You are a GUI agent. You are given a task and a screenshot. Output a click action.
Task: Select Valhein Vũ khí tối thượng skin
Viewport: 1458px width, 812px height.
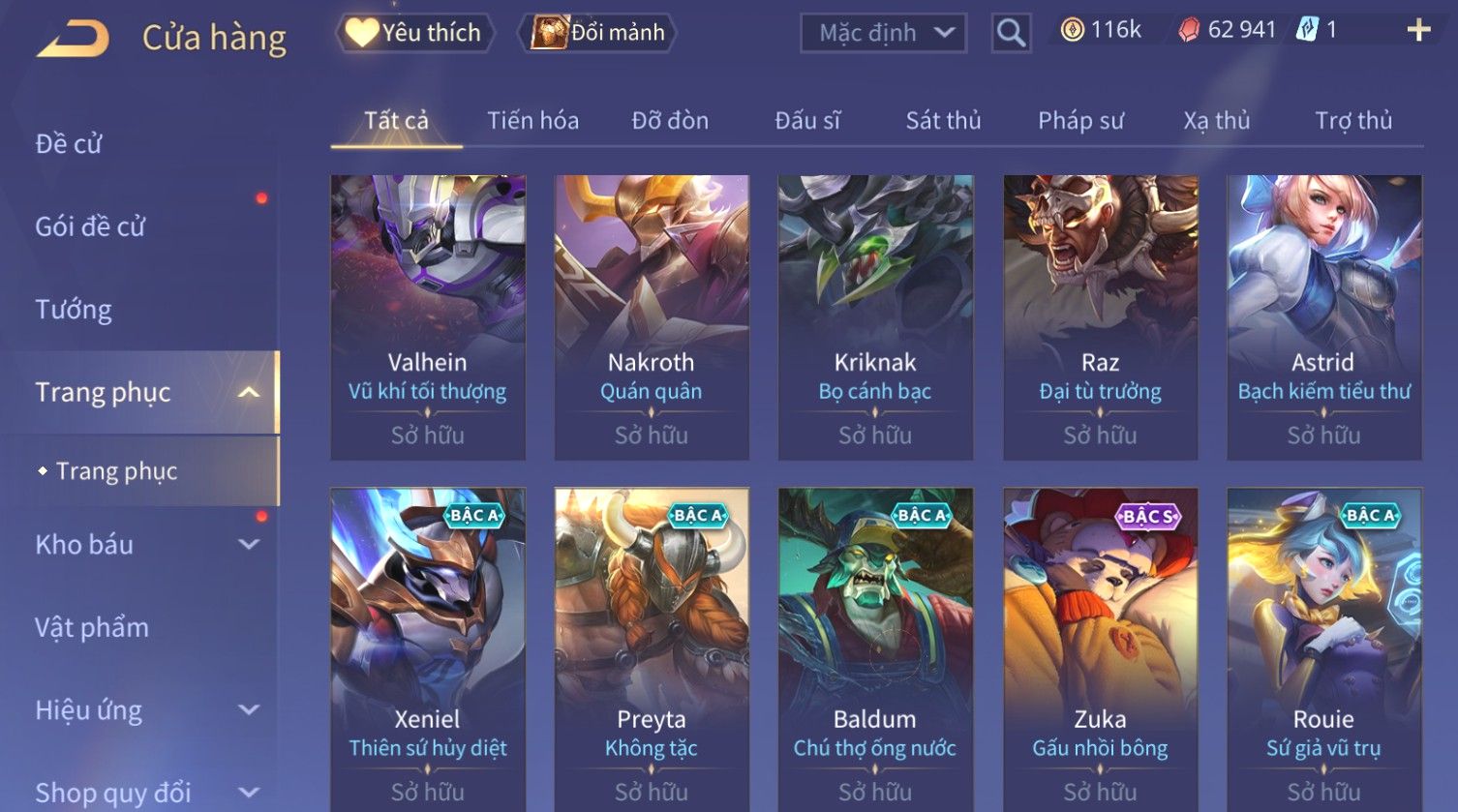[427, 317]
